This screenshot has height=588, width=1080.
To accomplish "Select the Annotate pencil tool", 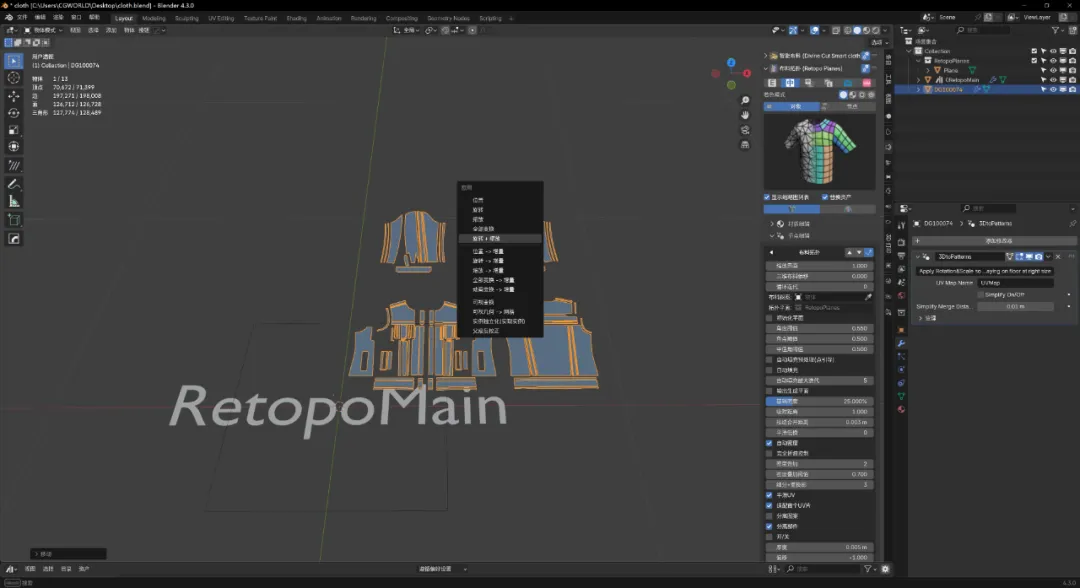I will click(x=14, y=185).
